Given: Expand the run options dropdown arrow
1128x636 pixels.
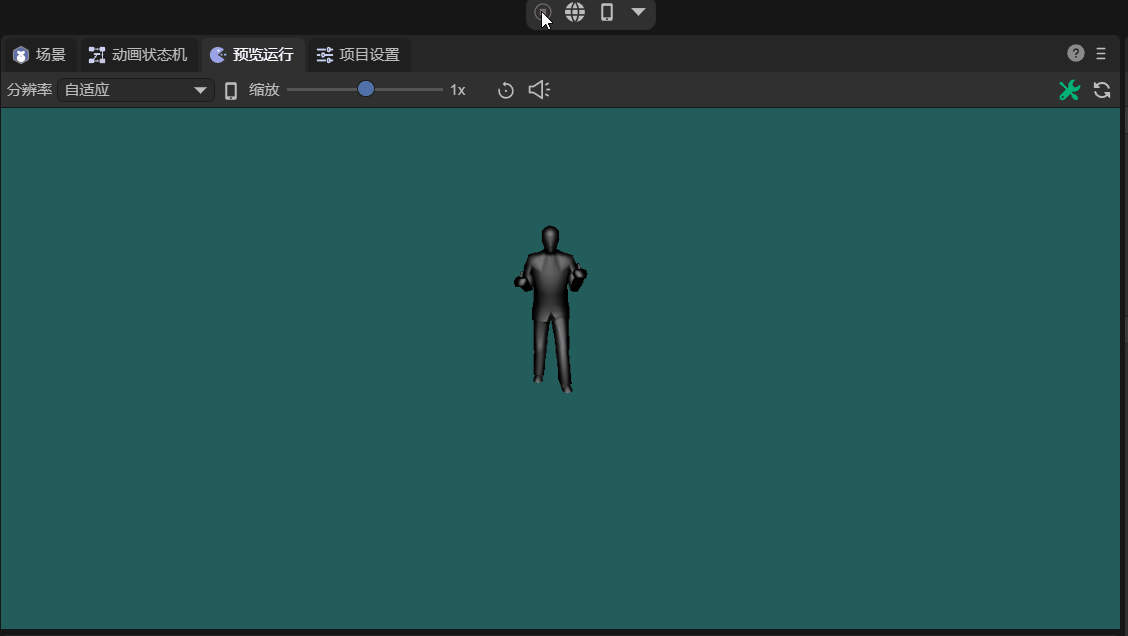Looking at the screenshot, I should coord(638,13).
